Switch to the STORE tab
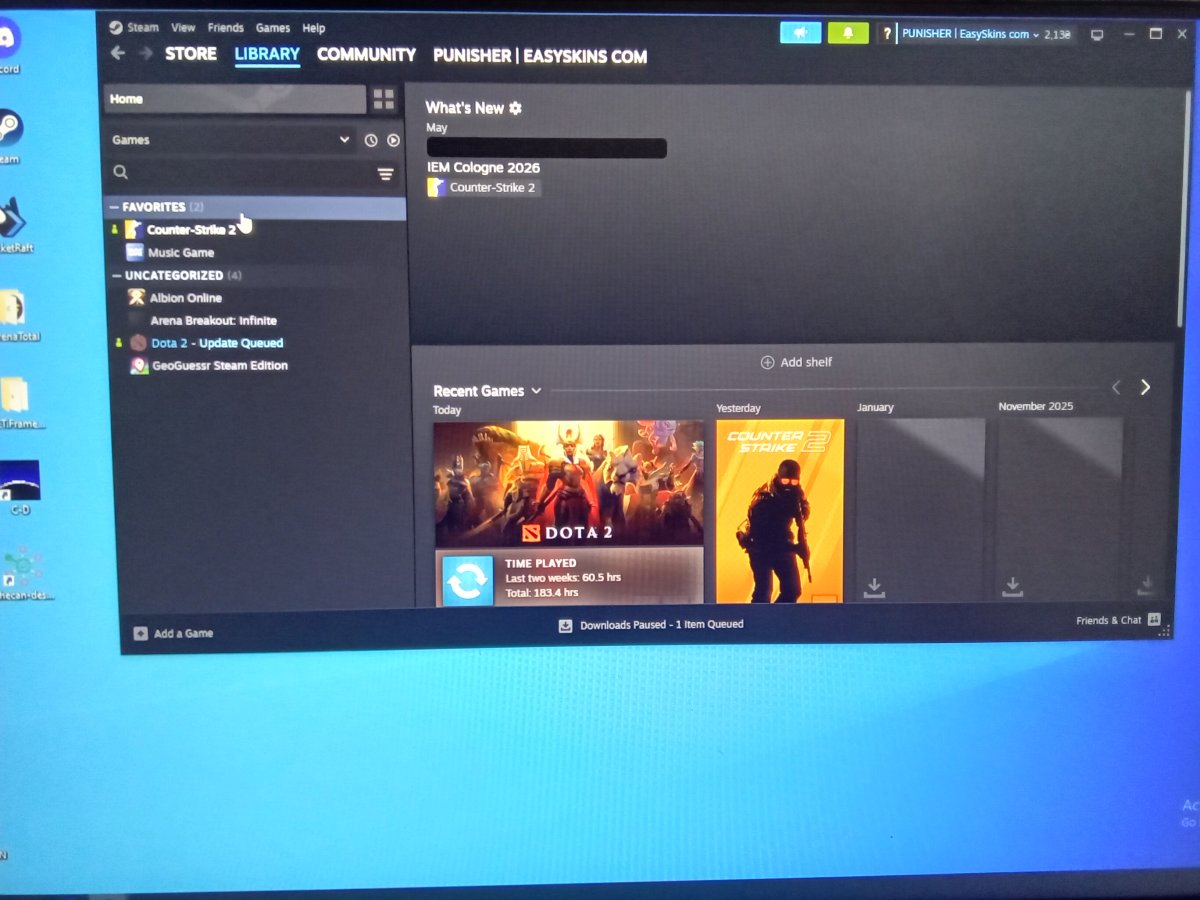Screen dimensions: 1200x900 pyautogui.click(x=191, y=54)
